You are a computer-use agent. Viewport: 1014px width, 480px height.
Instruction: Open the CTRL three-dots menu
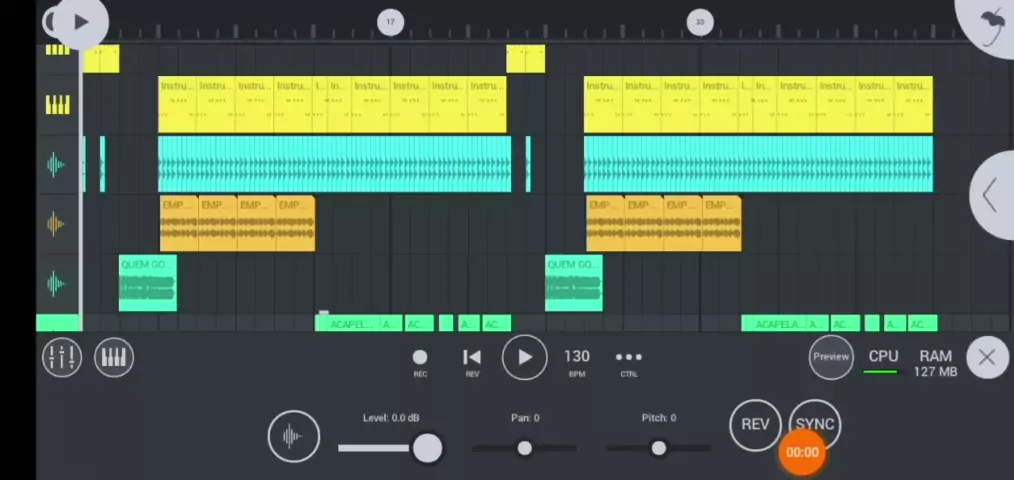click(x=628, y=358)
